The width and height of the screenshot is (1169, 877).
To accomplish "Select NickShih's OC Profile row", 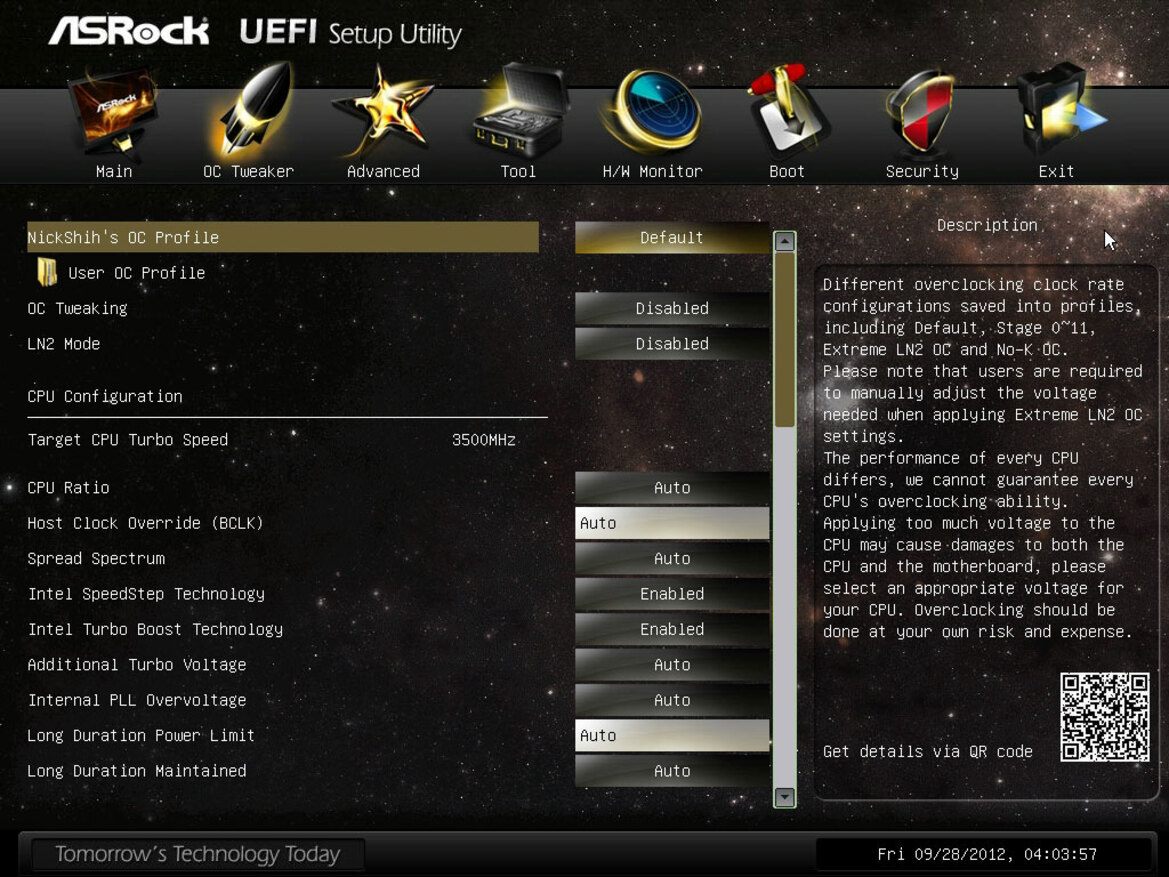I will 283,237.
